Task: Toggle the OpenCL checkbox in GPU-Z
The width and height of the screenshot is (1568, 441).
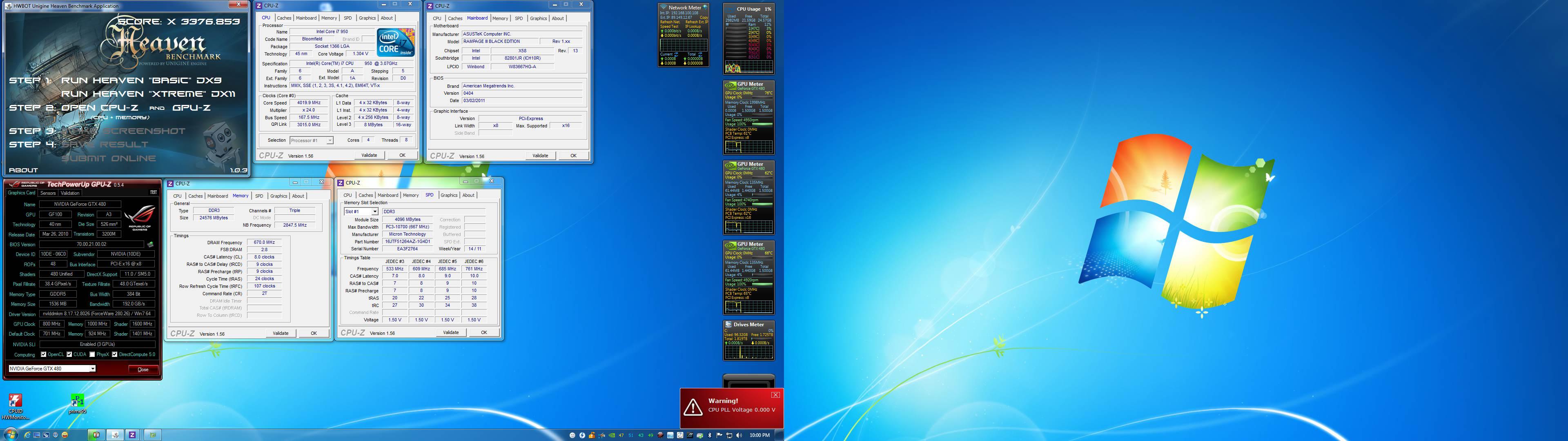Action: click(x=43, y=354)
